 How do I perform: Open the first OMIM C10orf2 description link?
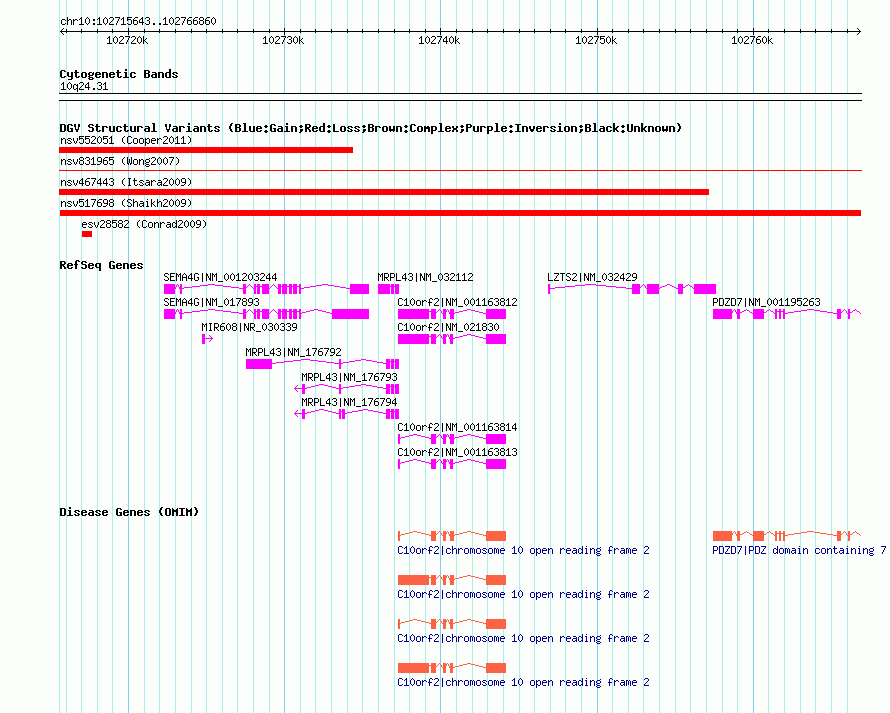point(523,550)
